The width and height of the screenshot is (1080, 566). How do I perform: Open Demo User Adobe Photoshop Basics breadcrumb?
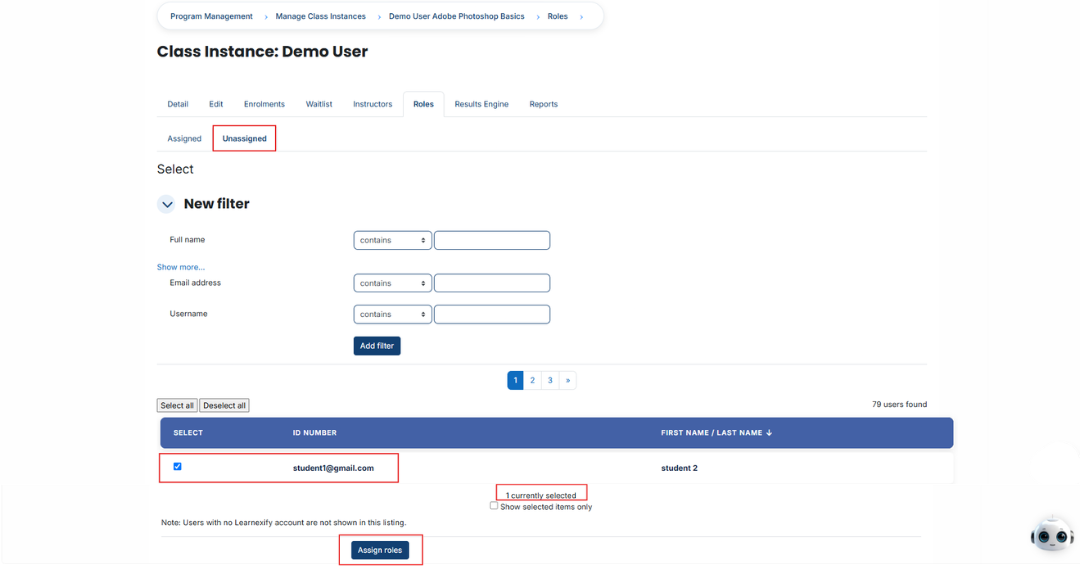point(457,17)
